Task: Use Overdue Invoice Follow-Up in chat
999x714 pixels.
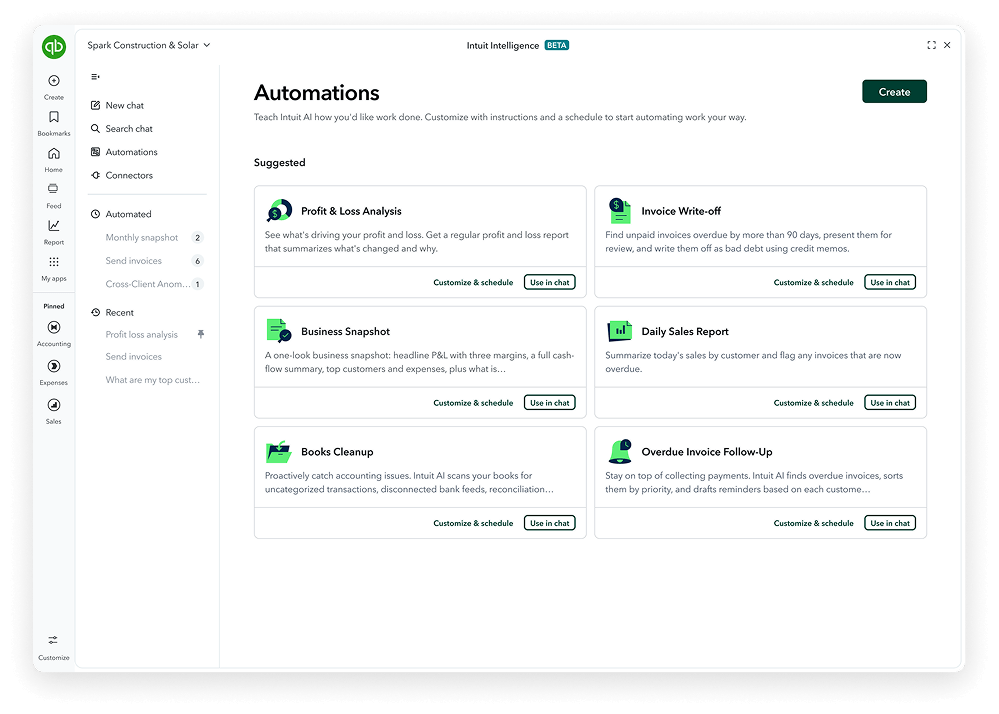Action: click(890, 523)
